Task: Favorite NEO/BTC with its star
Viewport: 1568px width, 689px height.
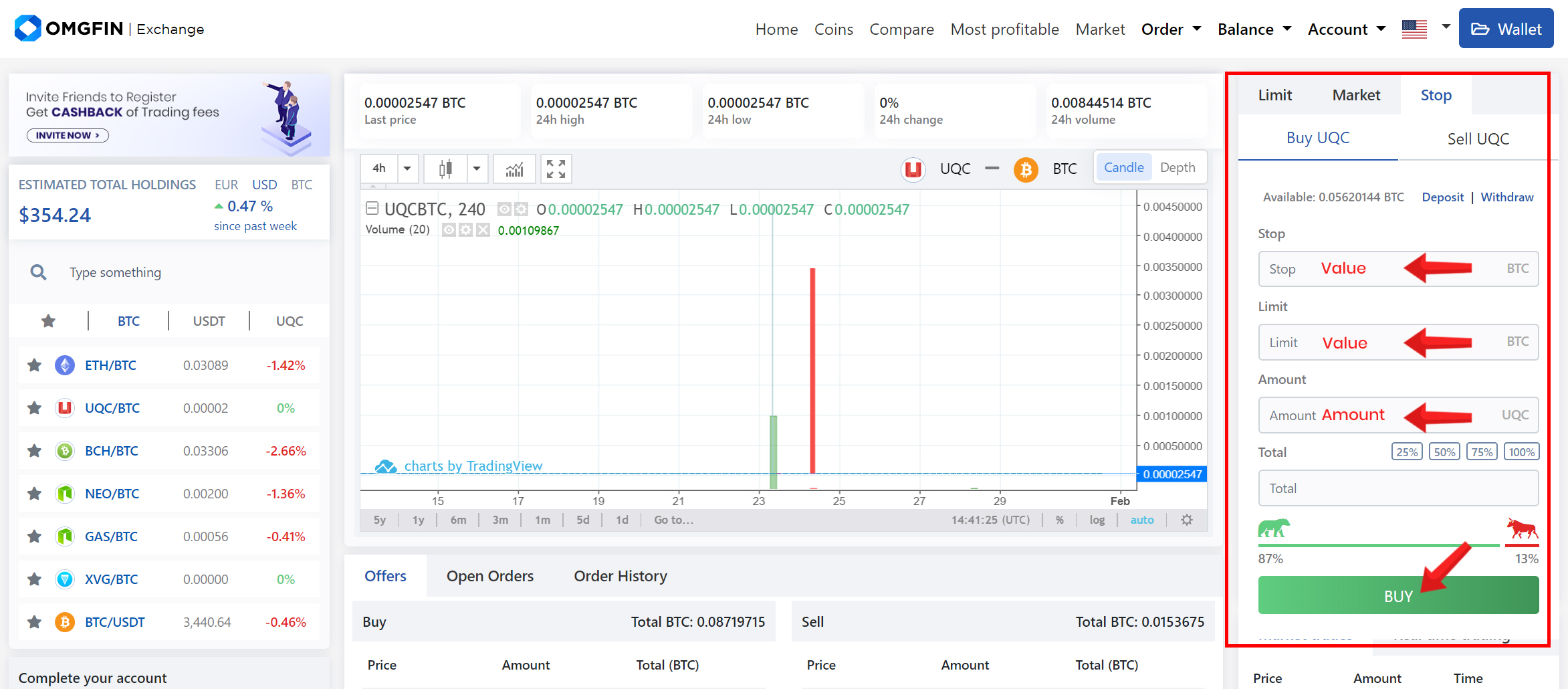Action: (34, 494)
